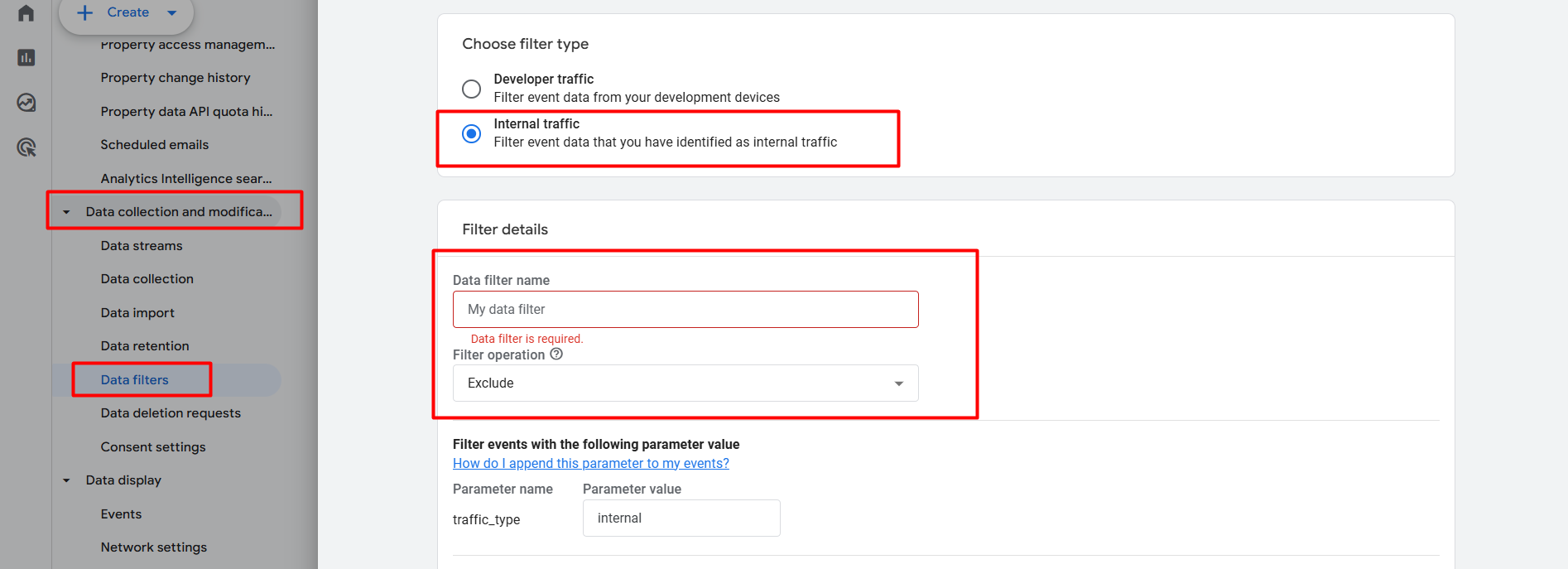The image size is (1568, 569).
Task: Click the Parameter value field containing internal
Action: tap(681, 518)
